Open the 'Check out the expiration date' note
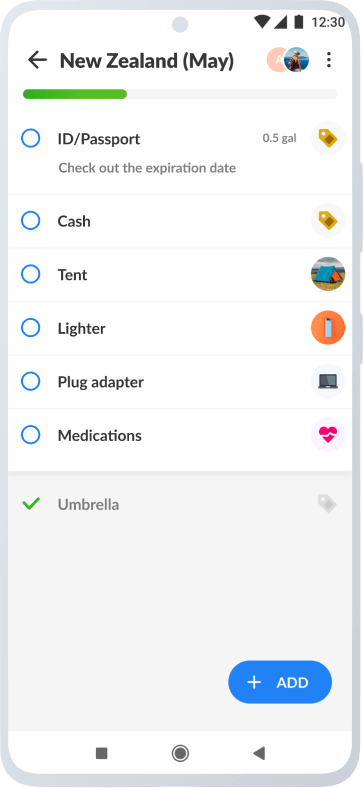The width and height of the screenshot is (363, 788). tap(147, 168)
